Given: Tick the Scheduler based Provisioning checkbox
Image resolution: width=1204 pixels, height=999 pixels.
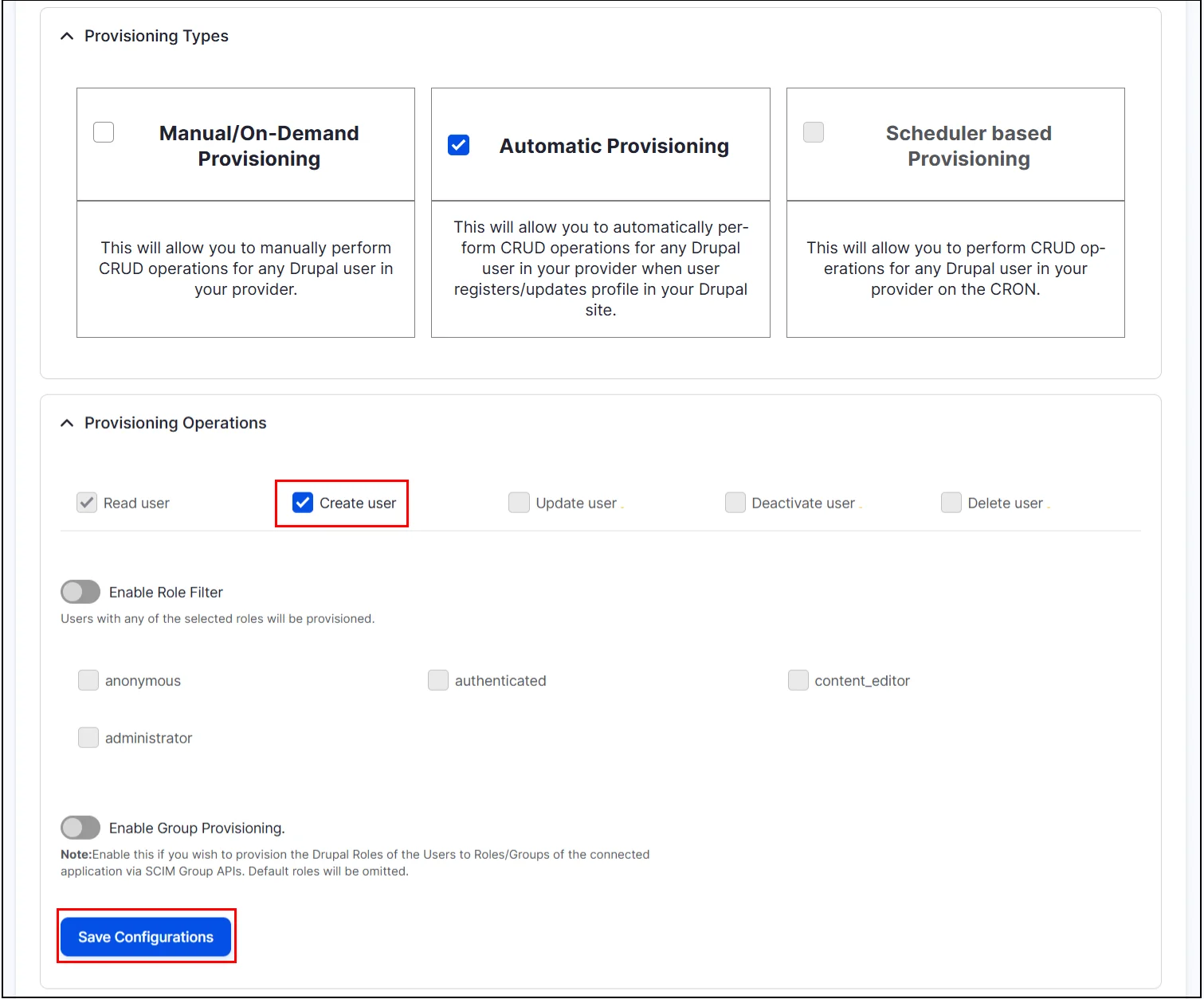Looking at the screenshot, I should click(814, 132).
